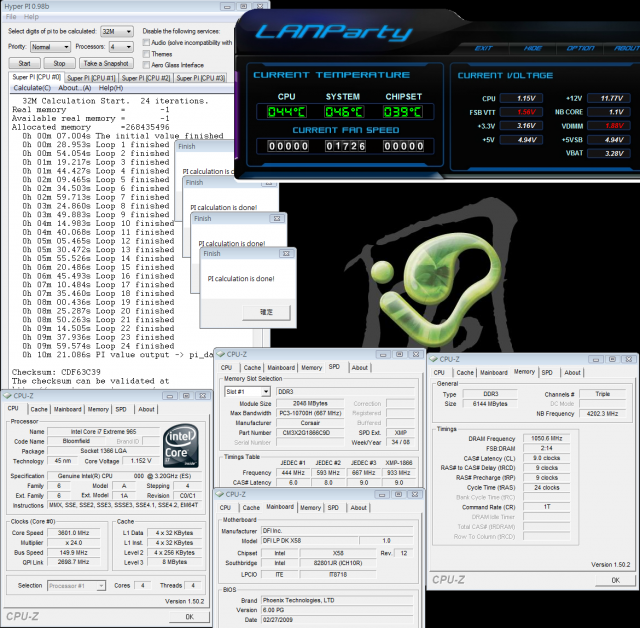Screen dimensions: 641x628
Task: Click OPTION in the LANParty panel
Action: 580,48
